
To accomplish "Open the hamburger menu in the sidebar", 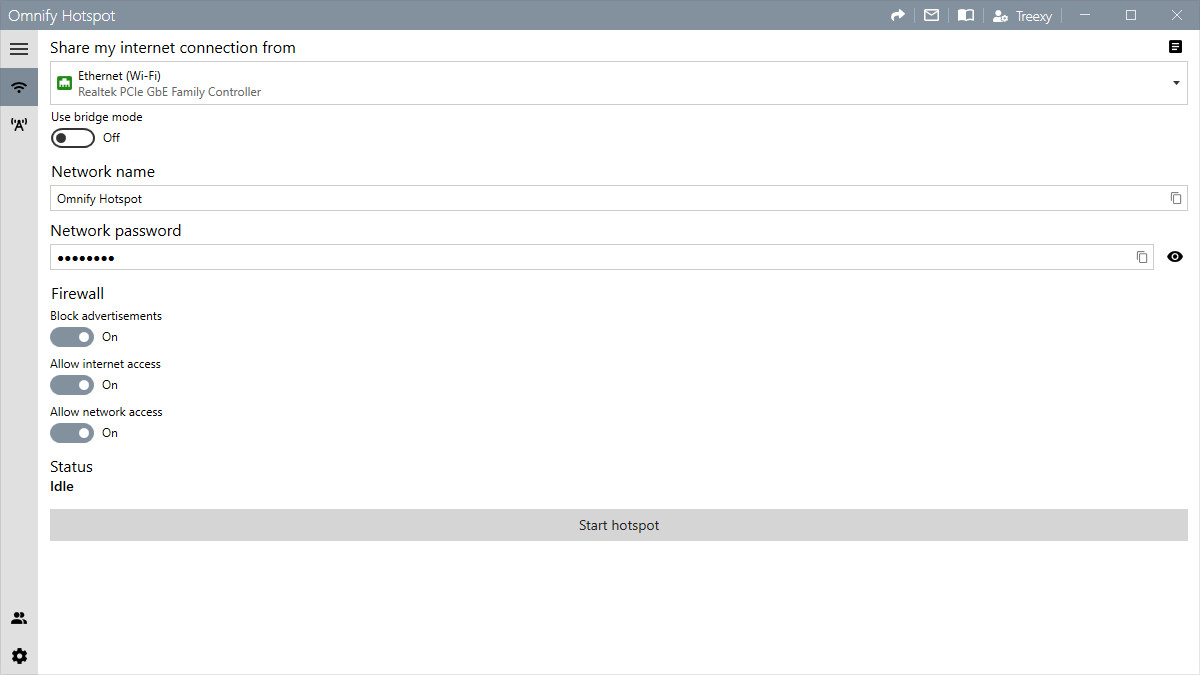I will 19,48.
